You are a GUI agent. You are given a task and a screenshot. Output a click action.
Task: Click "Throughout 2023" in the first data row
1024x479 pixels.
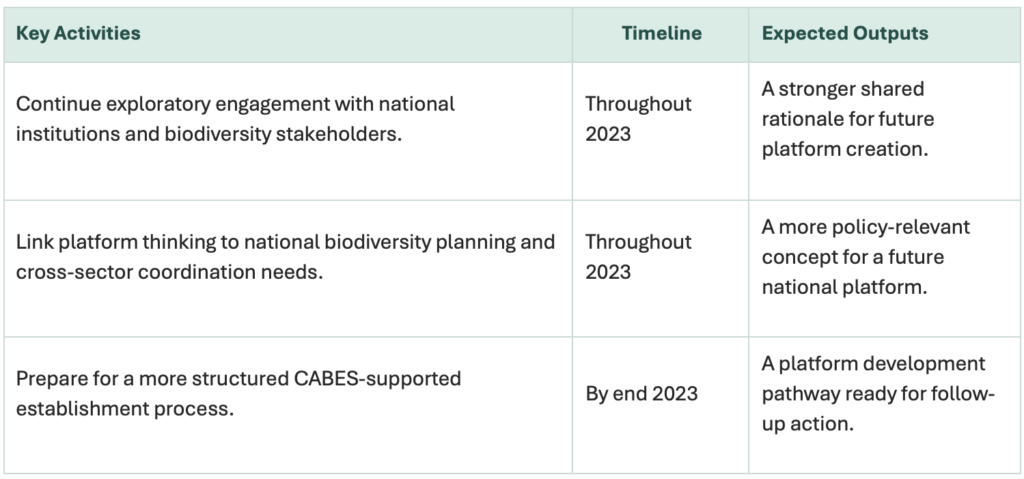(x=638, y=118)
